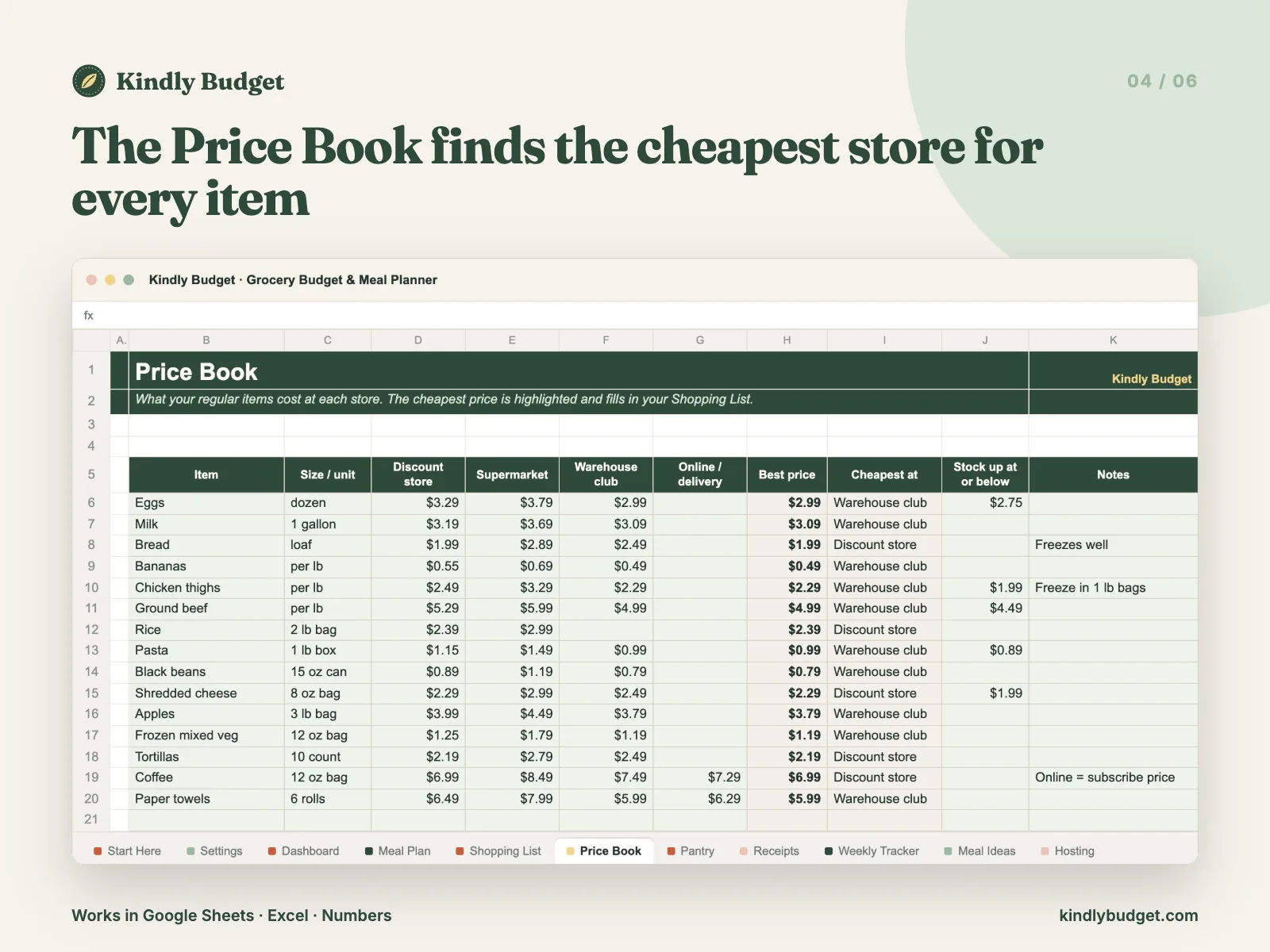Click the 15 oz can size cell
The height and width of the screenshot is (952, 1270).
pyautogui.click(x=328, y=672)
